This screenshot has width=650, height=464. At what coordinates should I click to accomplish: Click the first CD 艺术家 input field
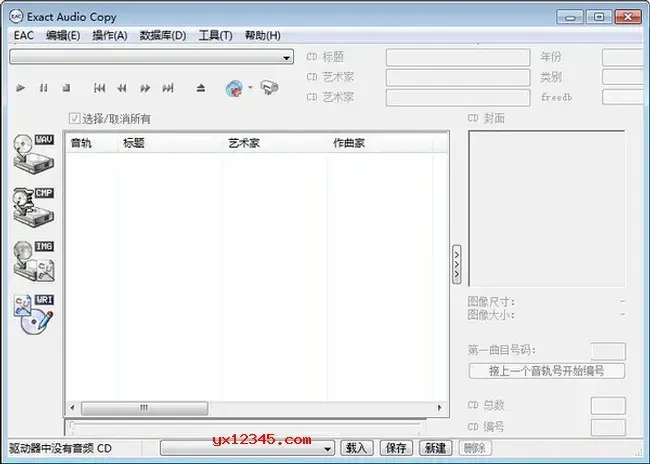click(x=458, y=78)
